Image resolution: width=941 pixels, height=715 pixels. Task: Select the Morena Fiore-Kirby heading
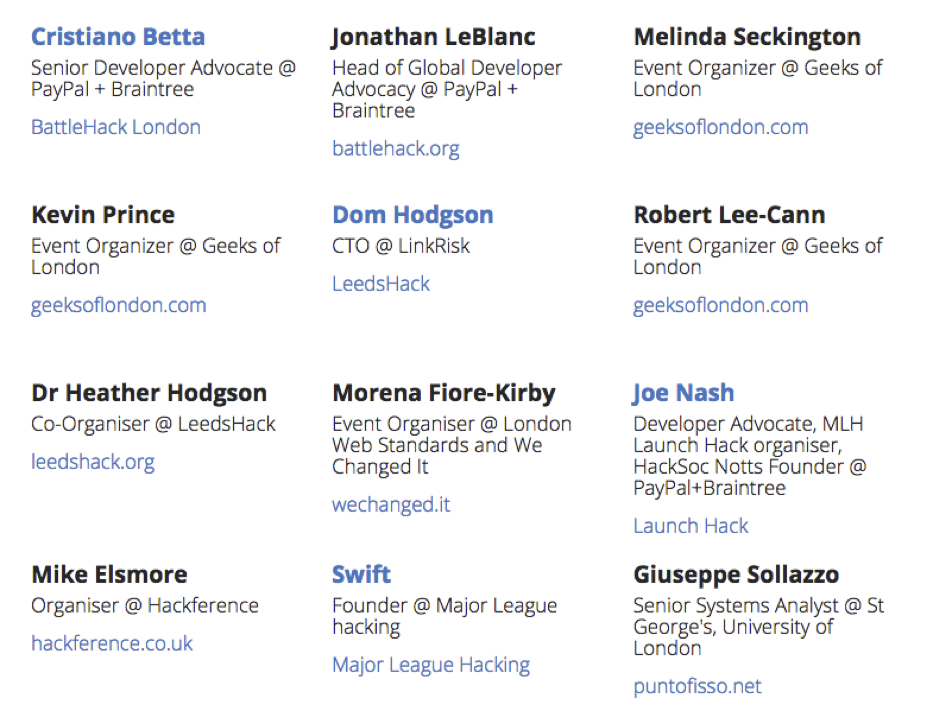(444, 393)
